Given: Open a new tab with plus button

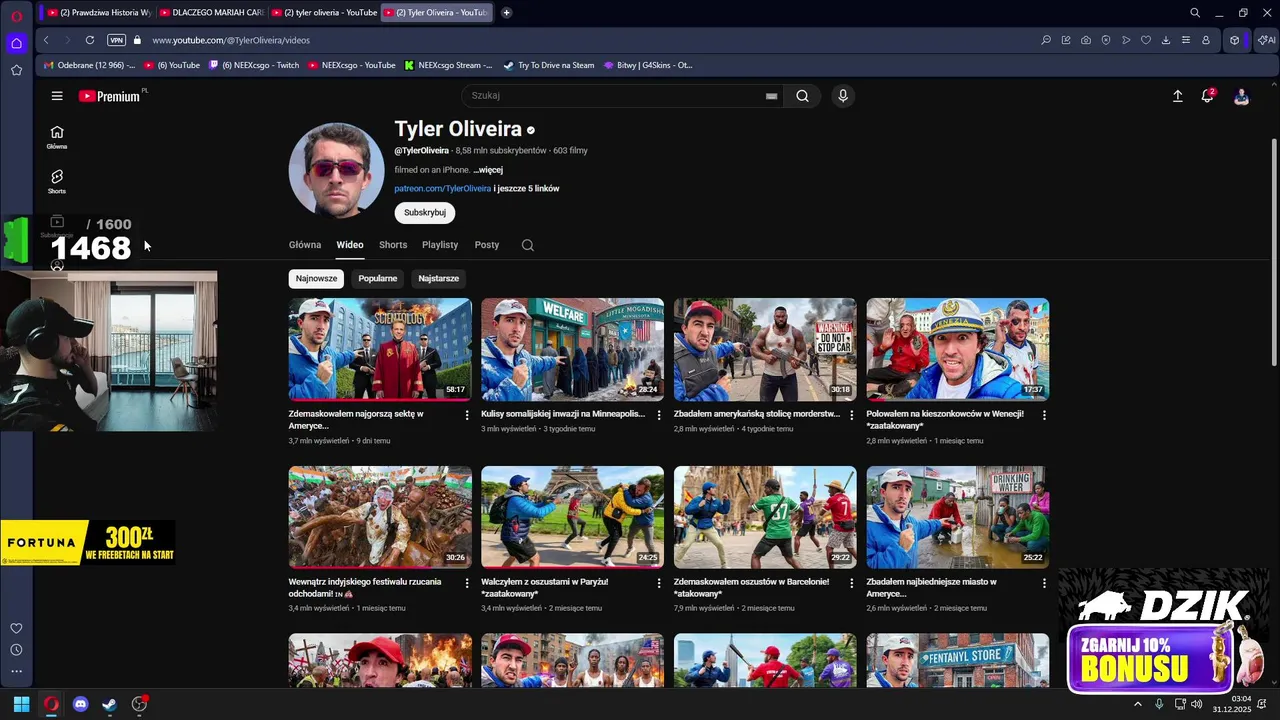Looking at the screenshot, I should (507, 13).
